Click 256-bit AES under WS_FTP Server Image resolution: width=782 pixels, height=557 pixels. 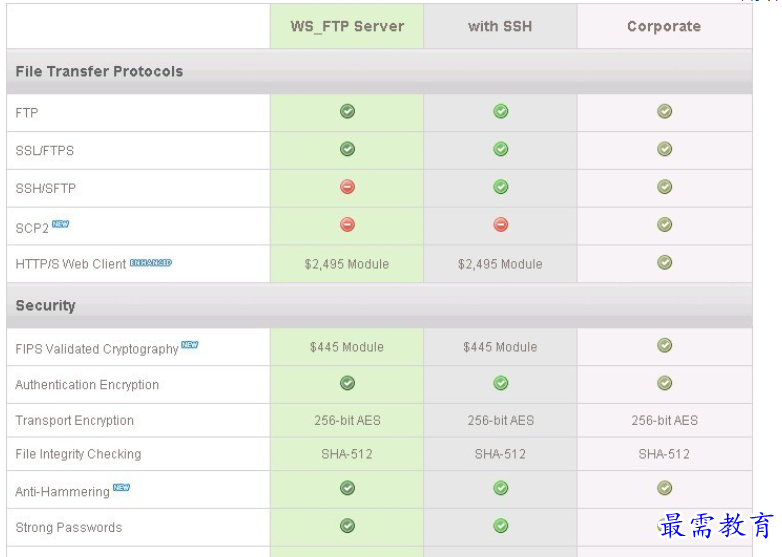[x=347, y=421]
